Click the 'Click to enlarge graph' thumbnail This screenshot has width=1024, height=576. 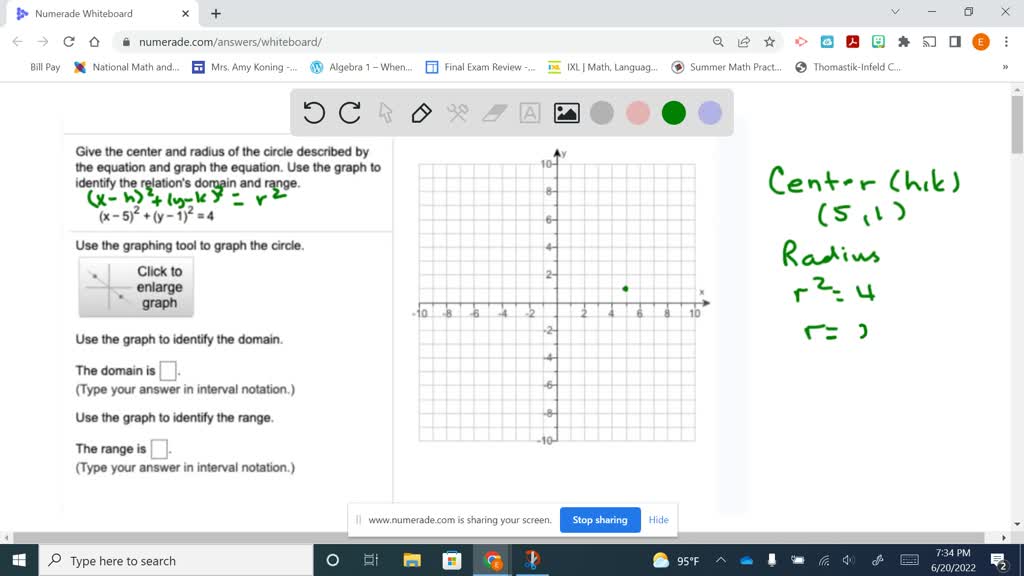coord(135,287)
